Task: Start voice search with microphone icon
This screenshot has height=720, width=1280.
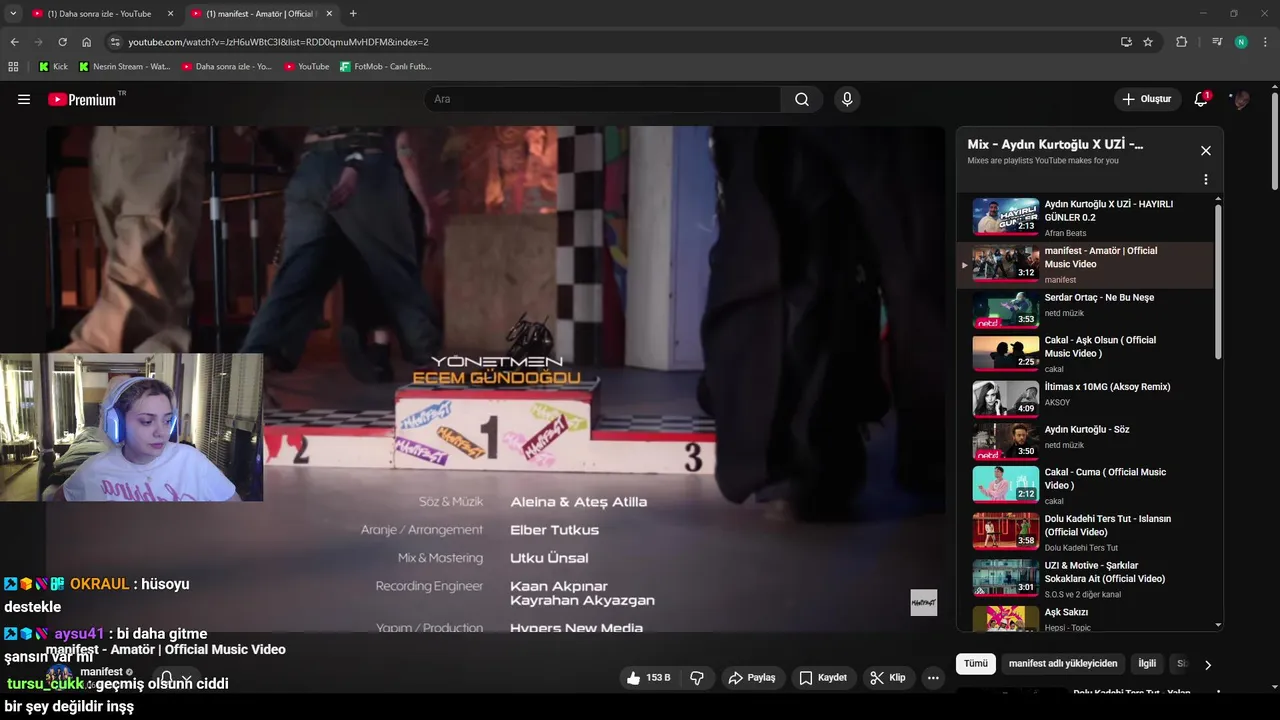Action: pyautogui.click(x=847, y=99)
